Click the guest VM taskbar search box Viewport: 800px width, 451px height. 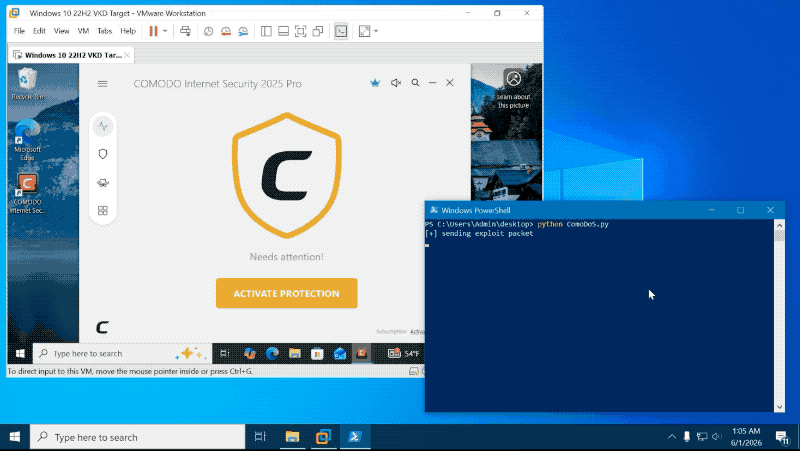click(122, 354)
